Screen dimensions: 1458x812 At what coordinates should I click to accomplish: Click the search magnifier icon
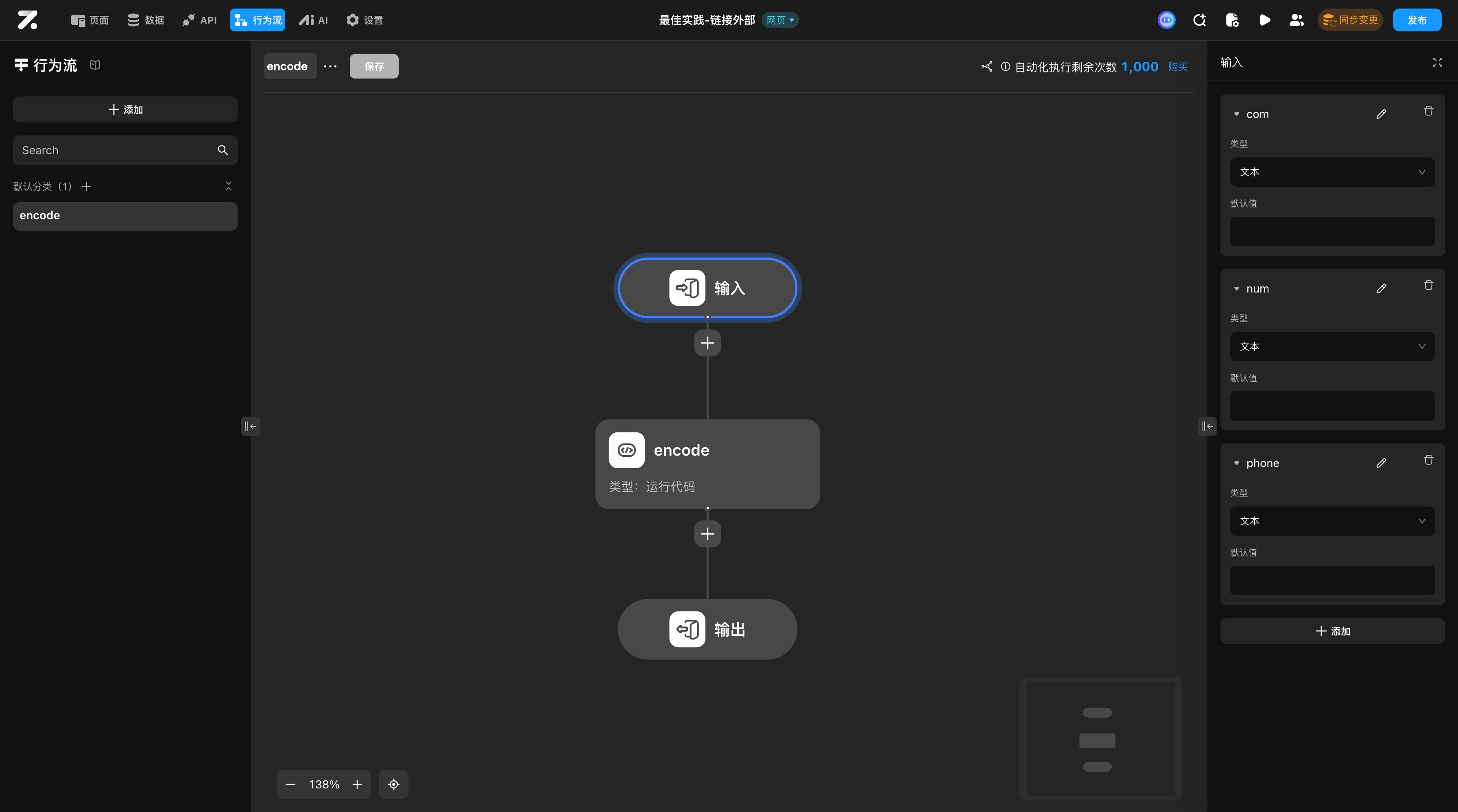click(x=223, y=150)
